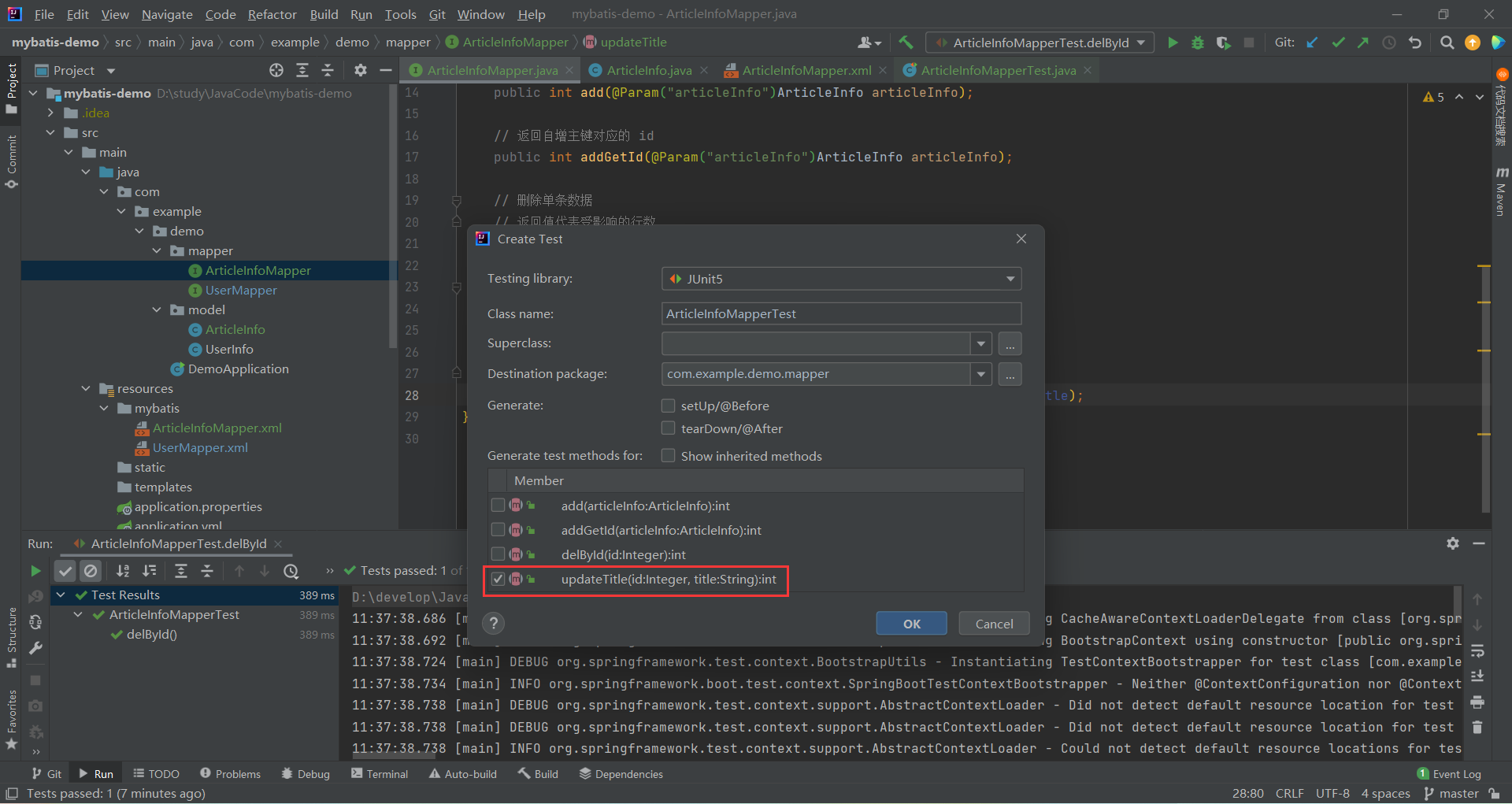Open Superclass dropdown arrow
Viewport: 1512px width, 804px height.
pos(980,344)
